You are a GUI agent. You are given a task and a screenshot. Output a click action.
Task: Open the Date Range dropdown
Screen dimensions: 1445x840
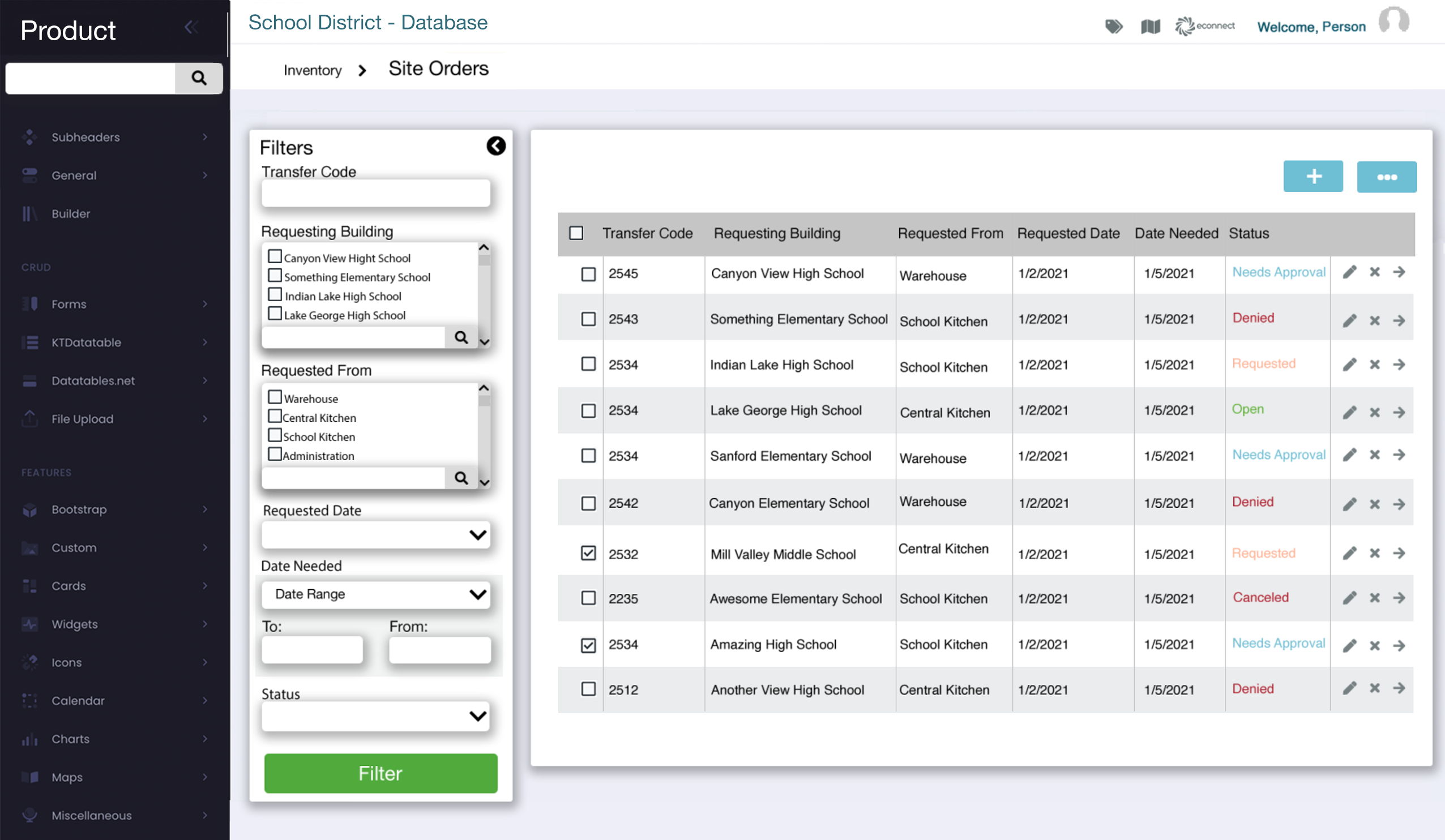375,594
